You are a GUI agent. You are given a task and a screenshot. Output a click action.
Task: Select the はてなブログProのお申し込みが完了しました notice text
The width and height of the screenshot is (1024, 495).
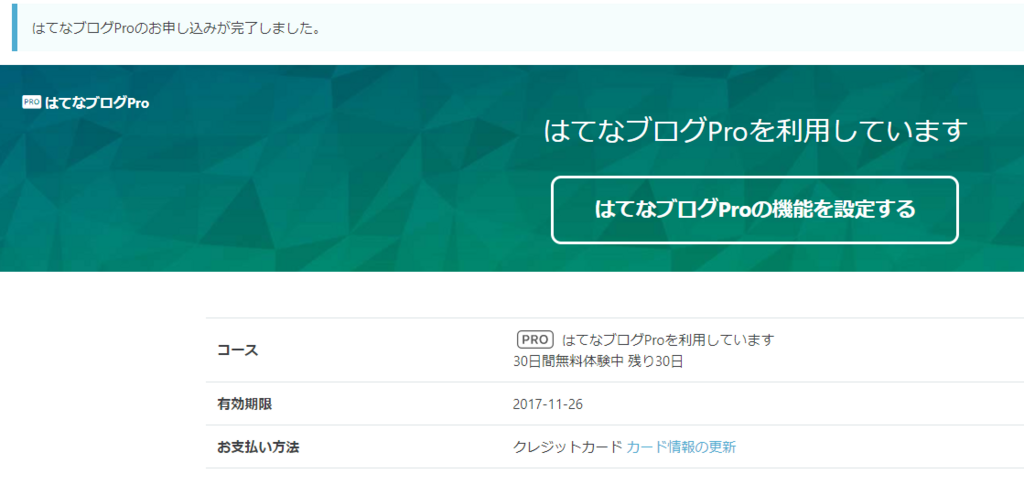coord(176,29)
